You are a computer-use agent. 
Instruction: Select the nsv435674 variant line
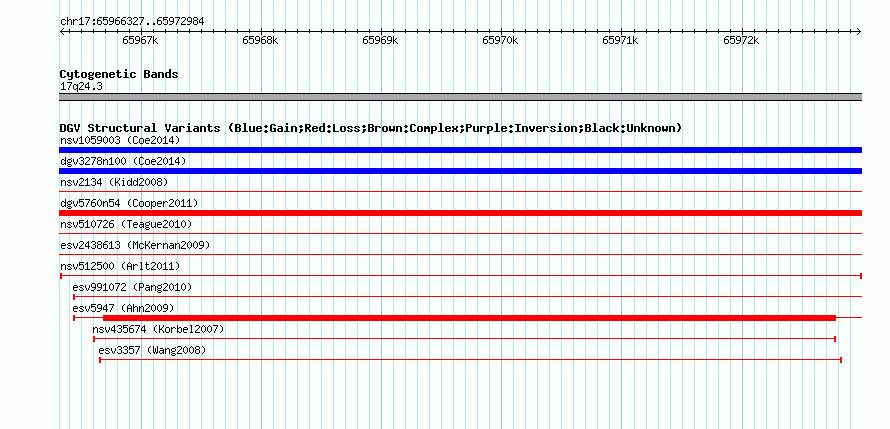click(x=465, y=339)
